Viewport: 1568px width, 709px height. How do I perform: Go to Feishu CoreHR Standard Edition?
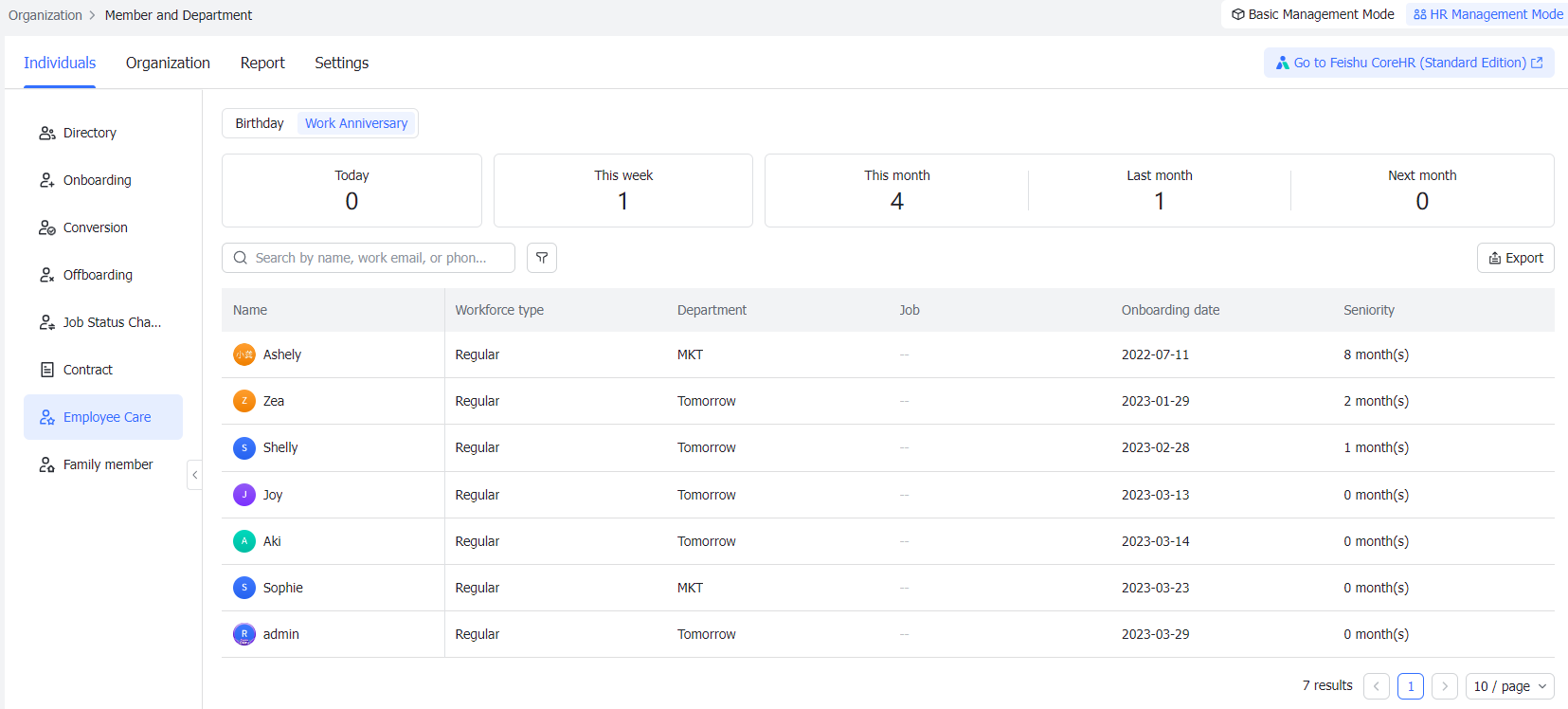coord(1409,63)
